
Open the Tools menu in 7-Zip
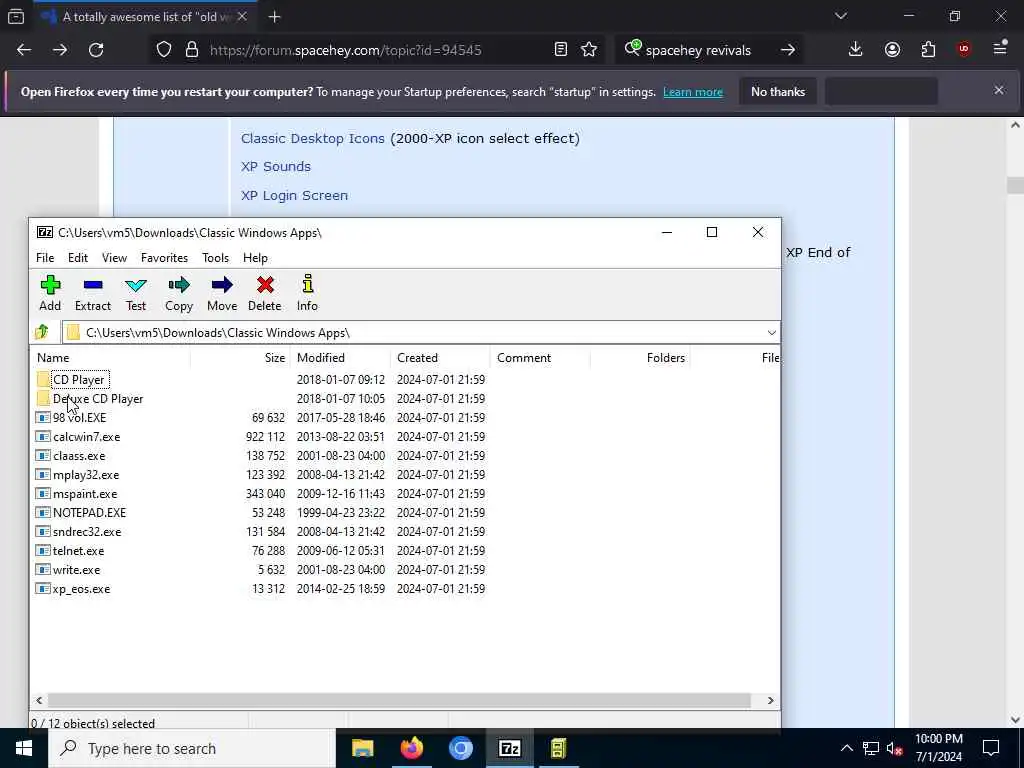tap(216, 258)
